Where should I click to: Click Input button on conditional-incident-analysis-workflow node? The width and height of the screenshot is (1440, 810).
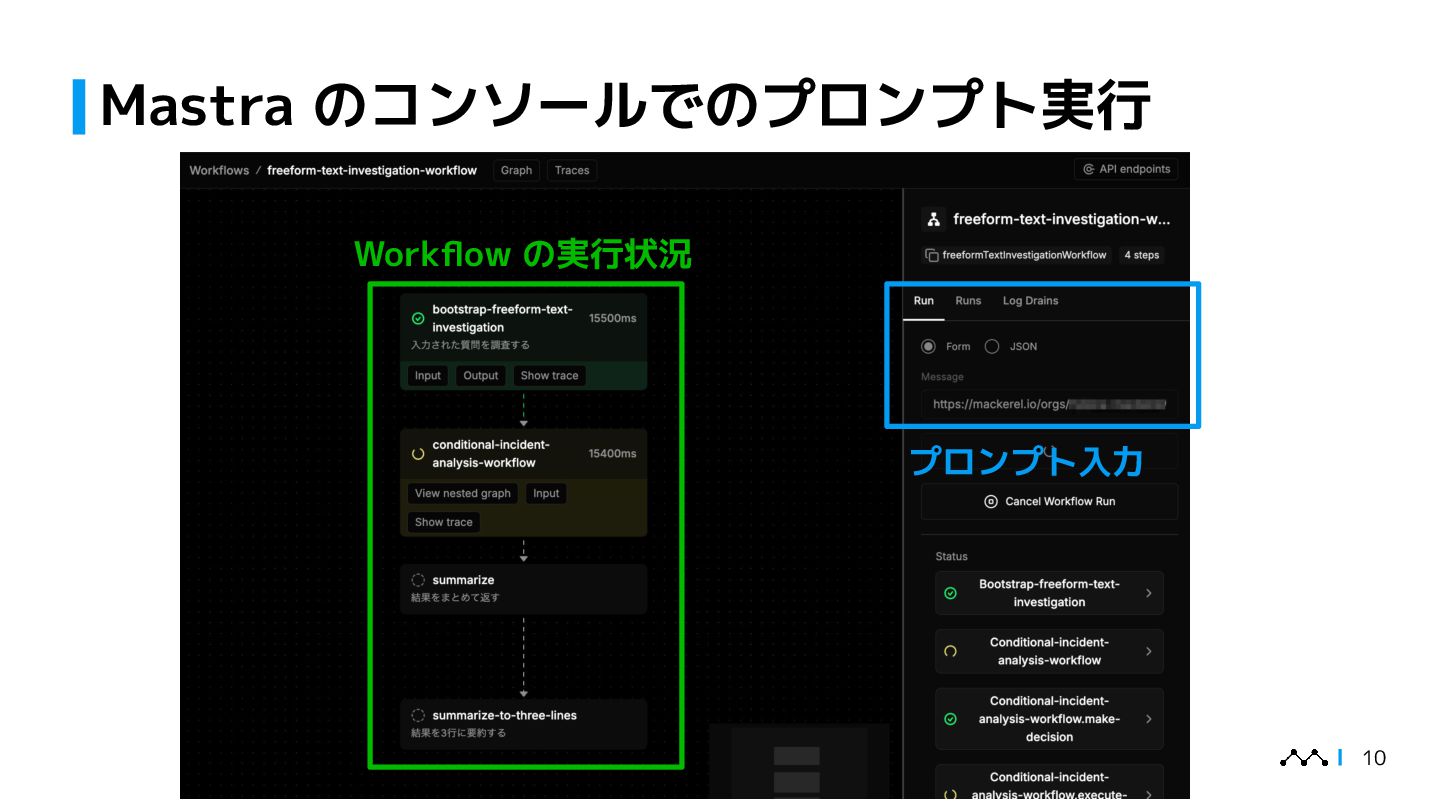tap(546, 493)
